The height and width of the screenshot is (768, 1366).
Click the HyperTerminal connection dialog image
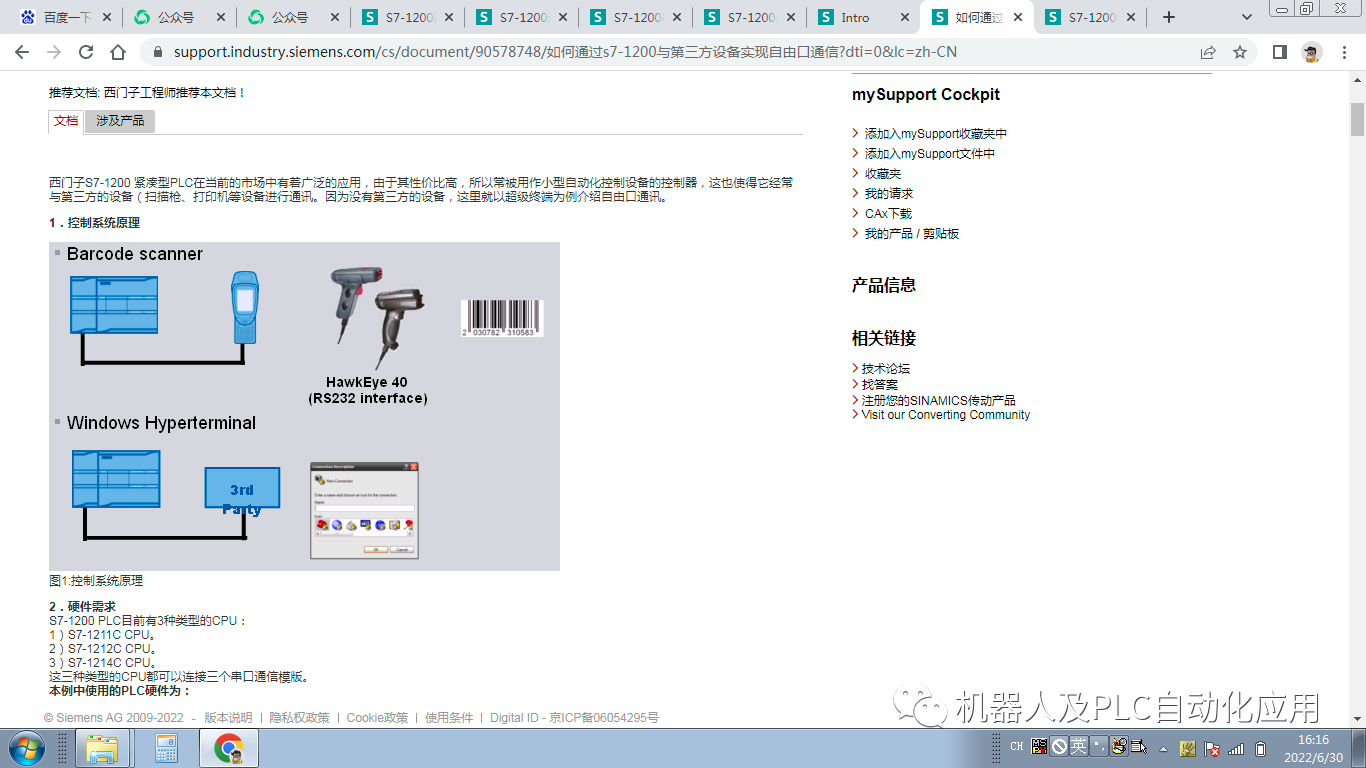click(x=364, y=510)
